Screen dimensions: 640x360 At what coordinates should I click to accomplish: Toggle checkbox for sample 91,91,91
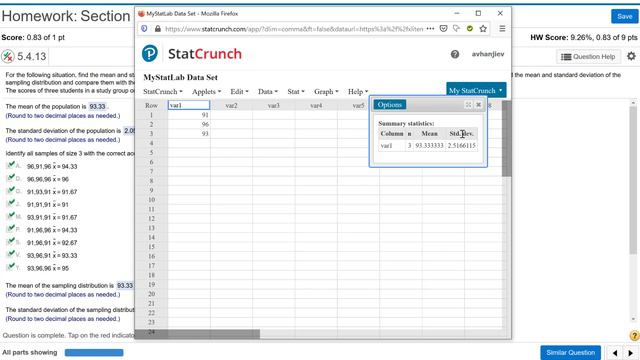[11, 203]
